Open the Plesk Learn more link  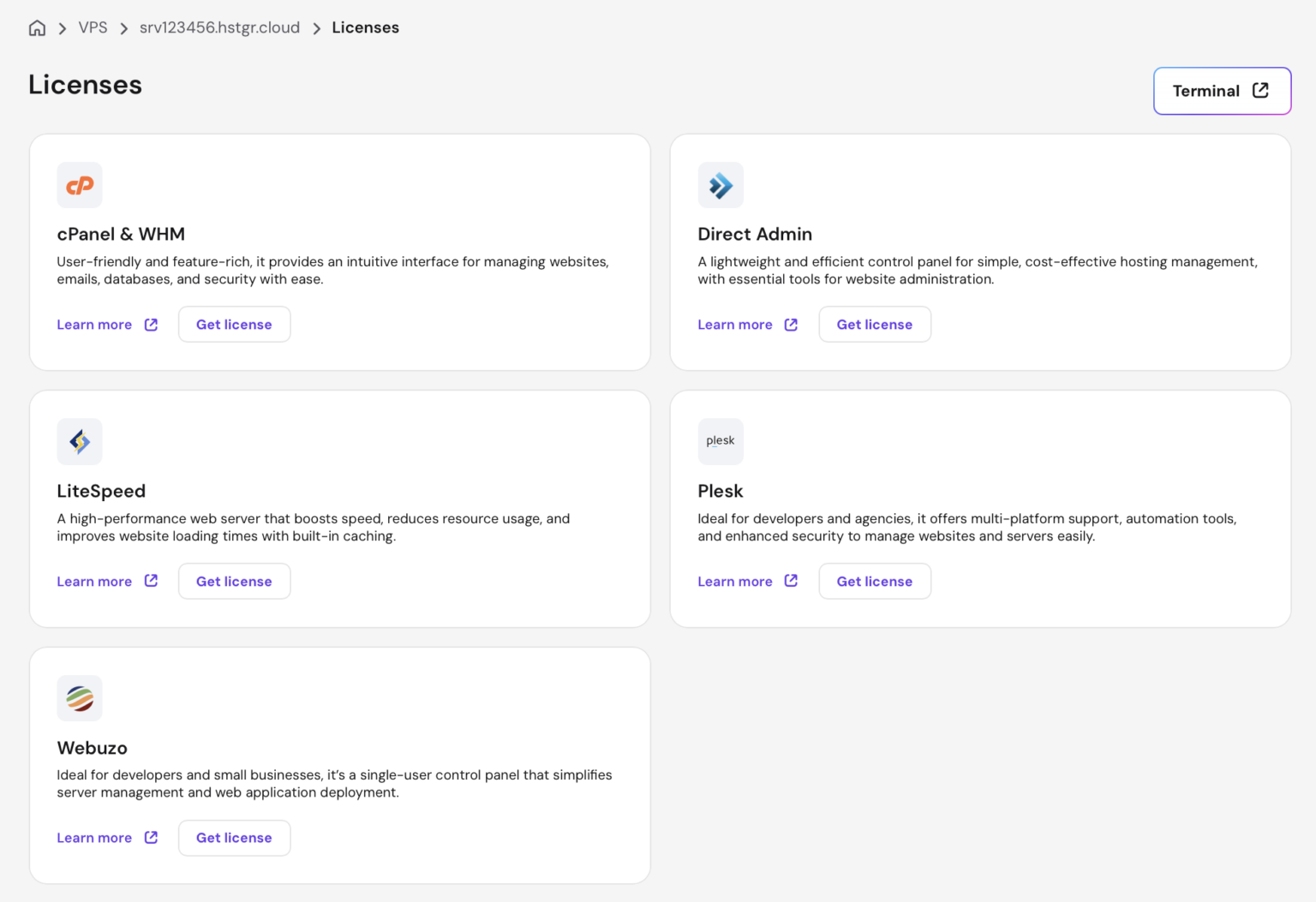[748, 582]
